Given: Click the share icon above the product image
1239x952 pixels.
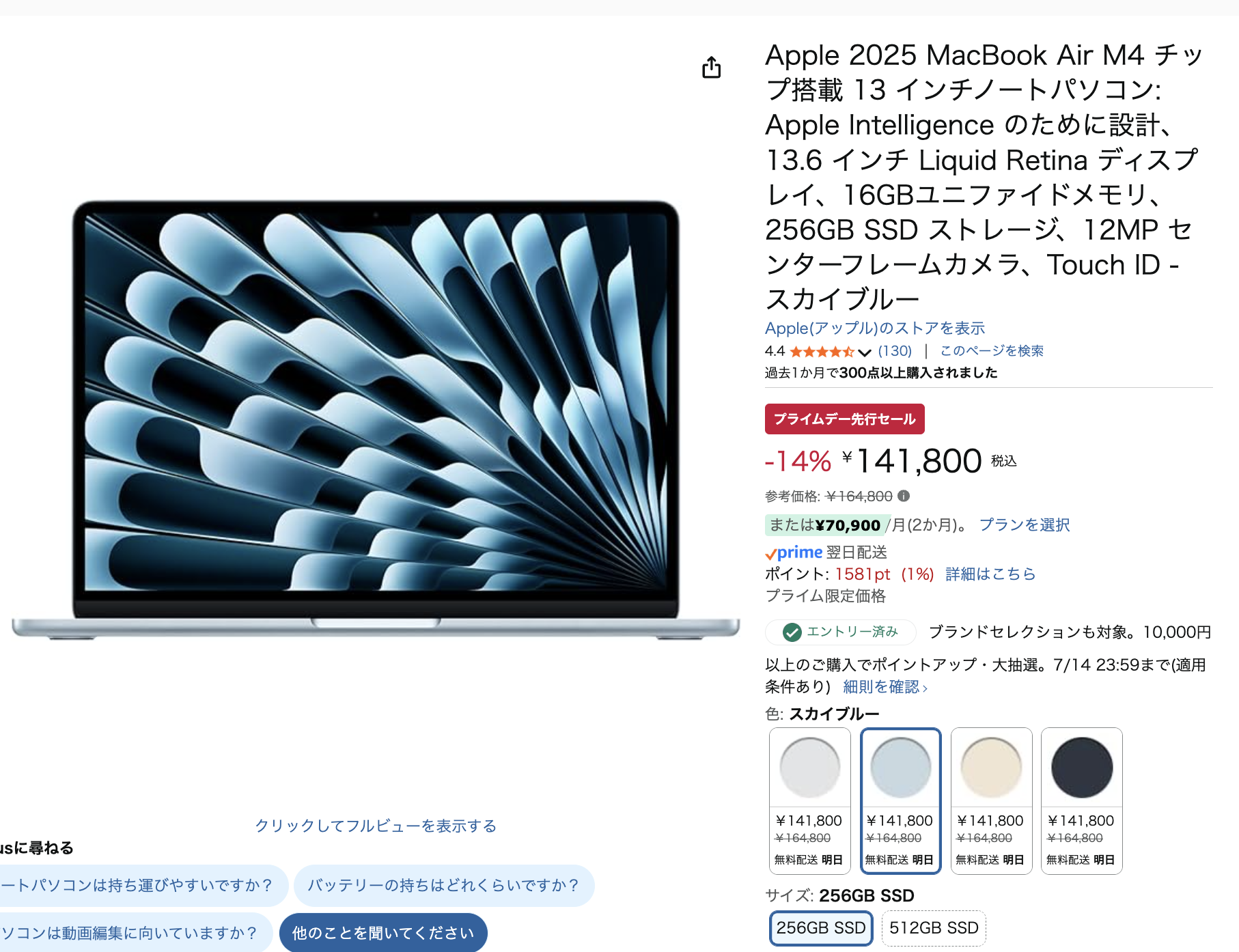Looking at the screenshot, I should click(x=712, y=67).
